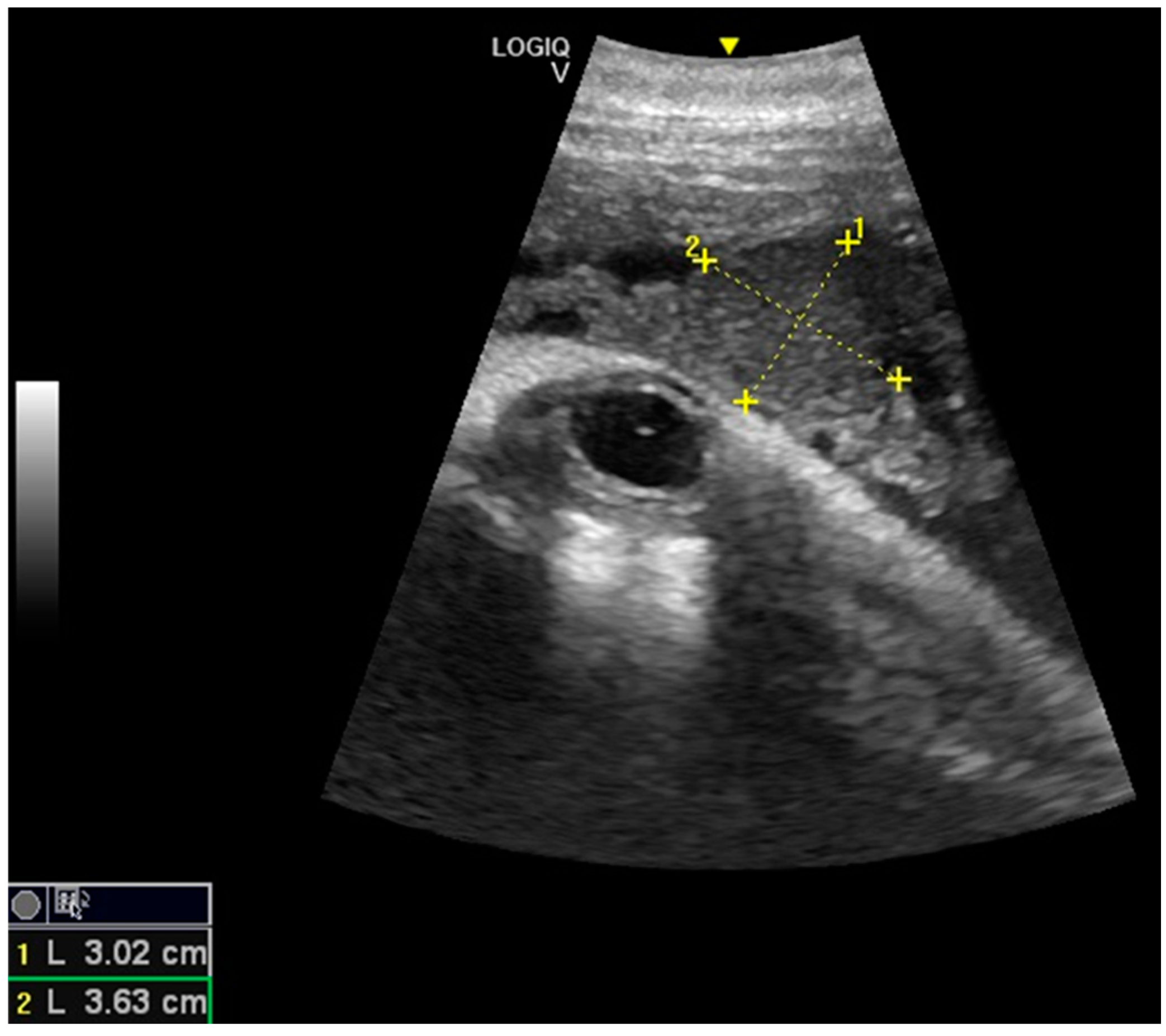Click the worksheet grid with pointer icon
Image resolution: width=1166 pixels, height=1036 pixels.
click(70, 904)
